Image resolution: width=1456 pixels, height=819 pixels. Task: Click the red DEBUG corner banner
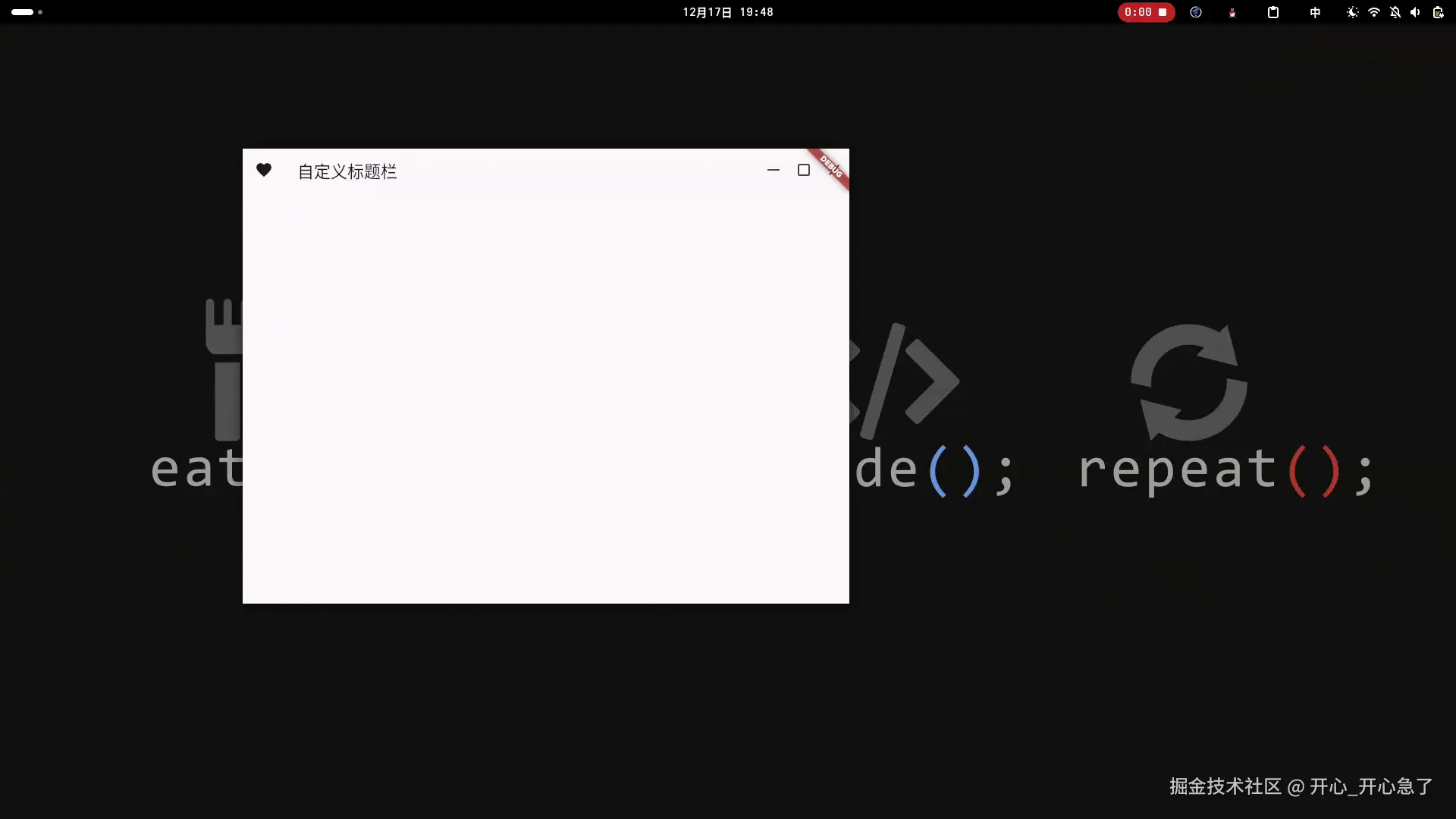(x=832, y=166)
